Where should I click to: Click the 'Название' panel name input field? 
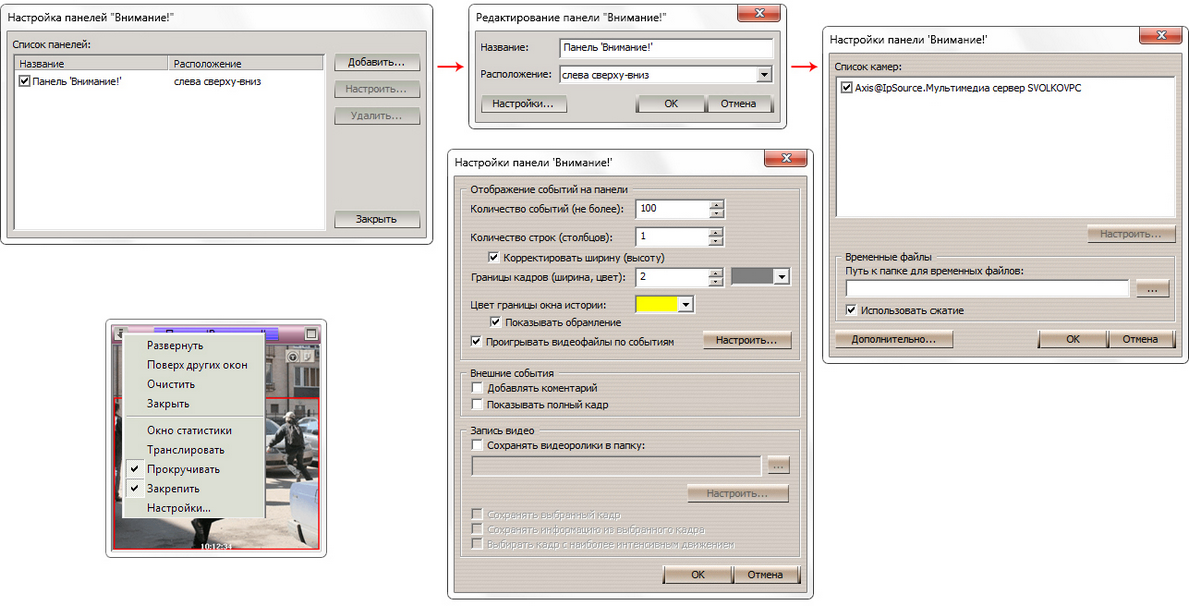tap(666, 48)
